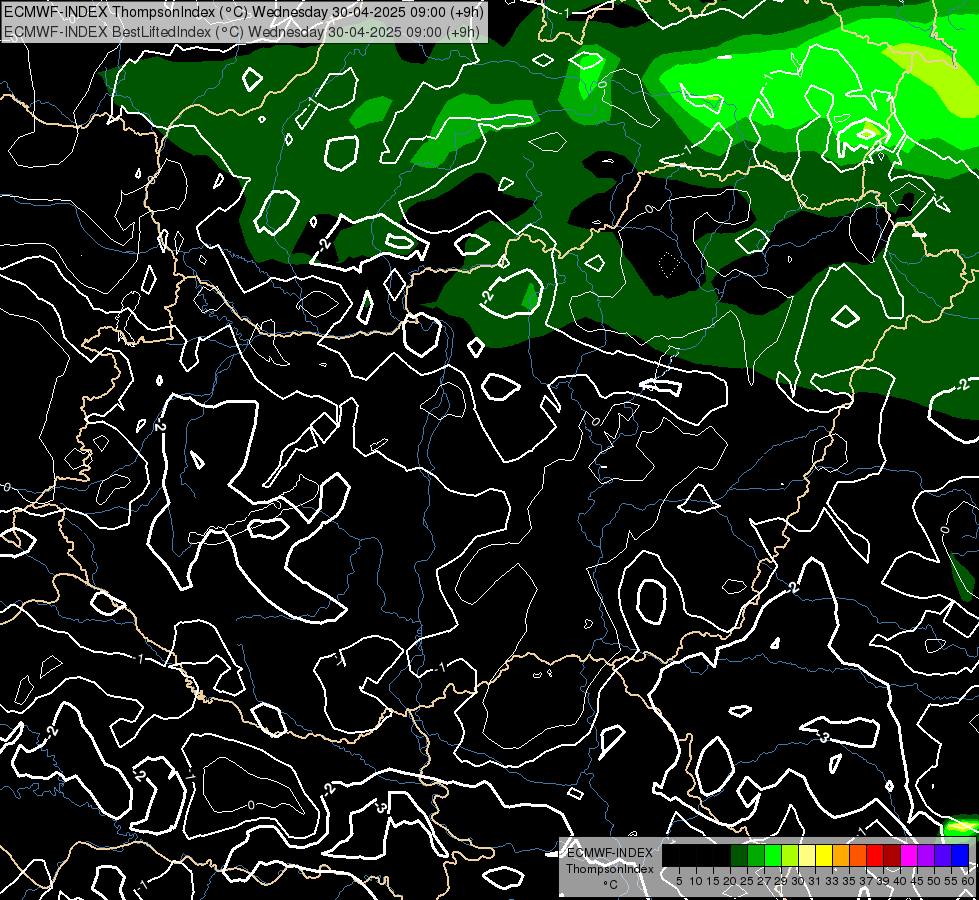This screenshot has height=900, width=979.
Task: Click the legend tick value 39
Action: click(x=883, y=881)
